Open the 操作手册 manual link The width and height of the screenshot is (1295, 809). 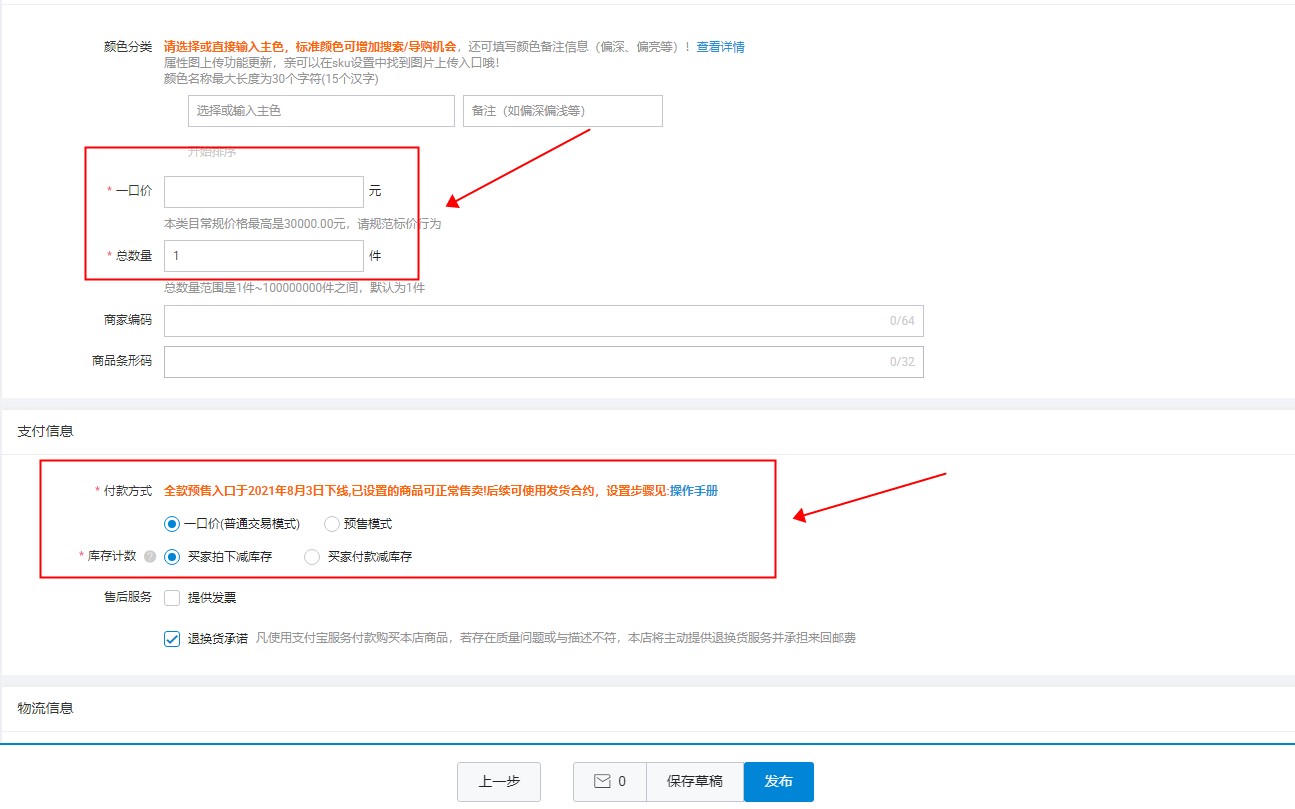(693, 491)
